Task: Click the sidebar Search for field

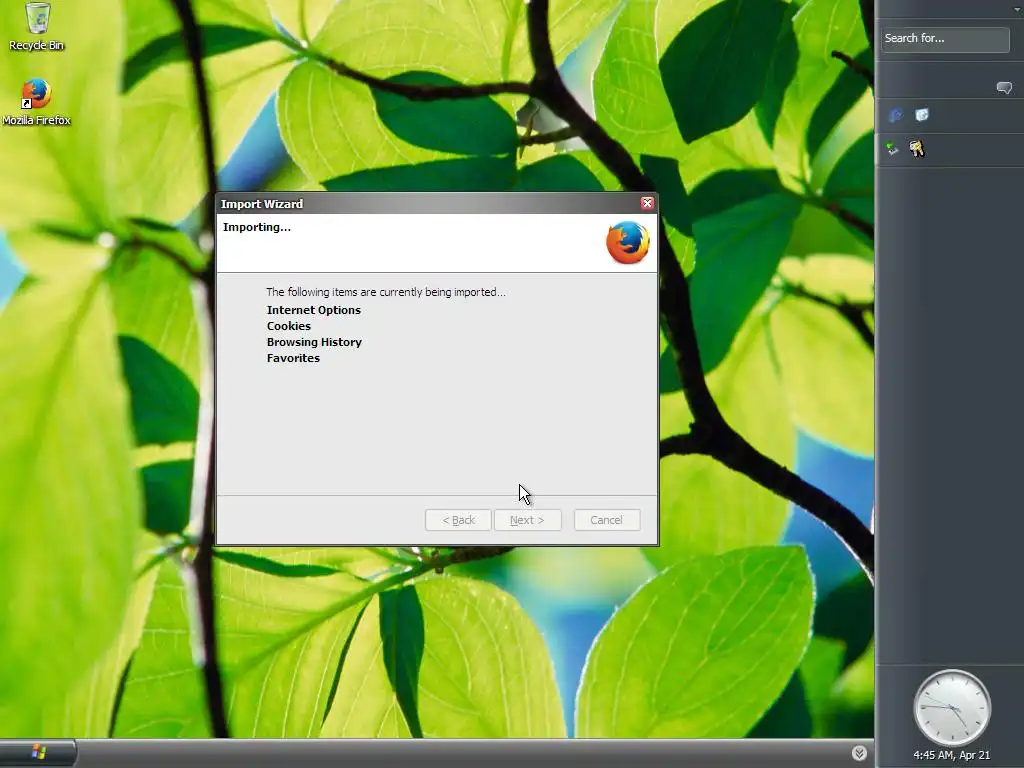Action: tap(944, 39)
